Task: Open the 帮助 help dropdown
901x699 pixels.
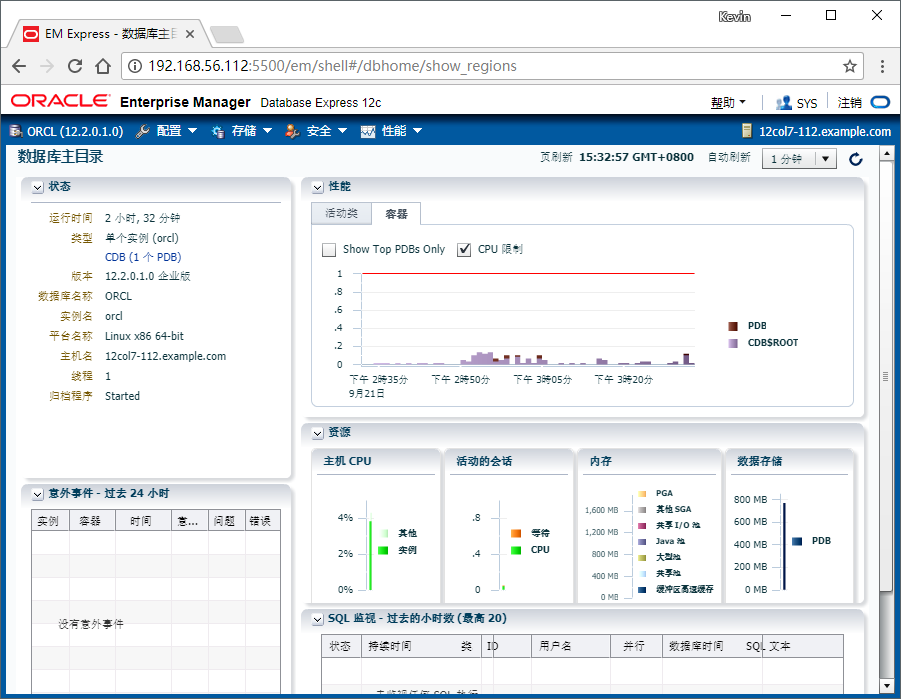Action: [728, 102]
